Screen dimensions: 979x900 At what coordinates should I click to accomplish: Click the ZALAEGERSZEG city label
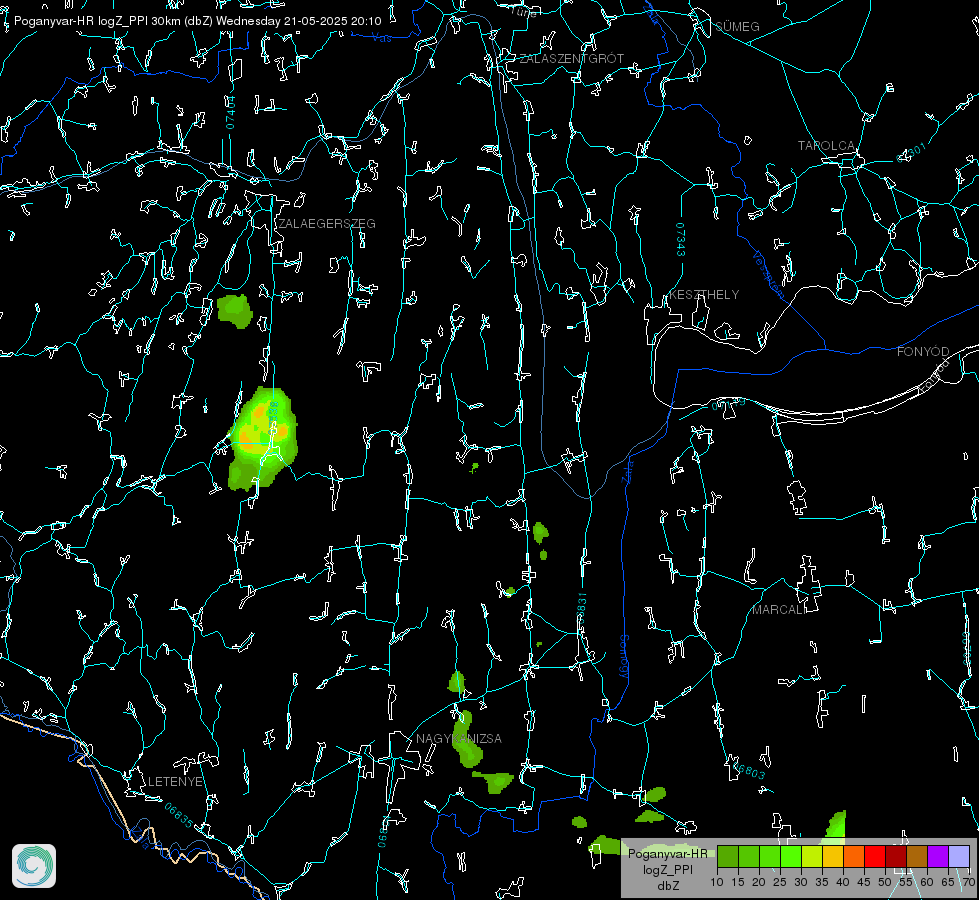click(327, 224)
